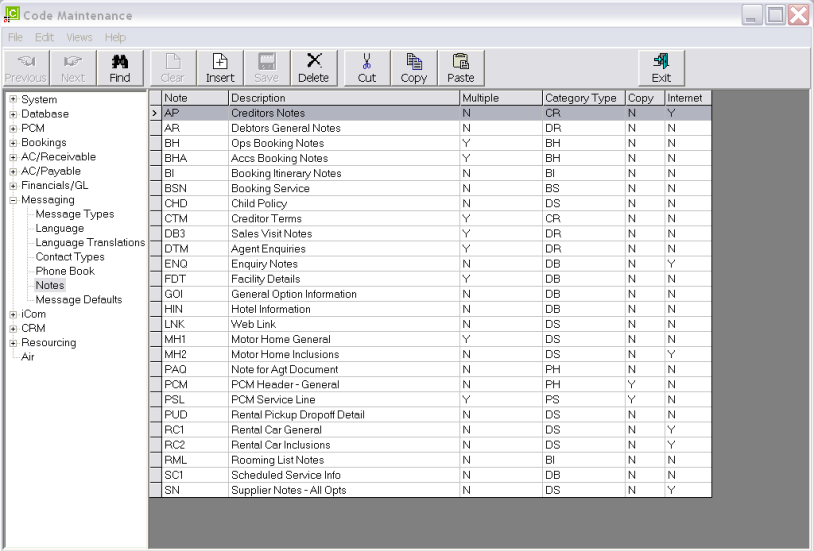The image size is (814, 551).
Task: Click the Previous toolbar button
Action: coord(26,68)
